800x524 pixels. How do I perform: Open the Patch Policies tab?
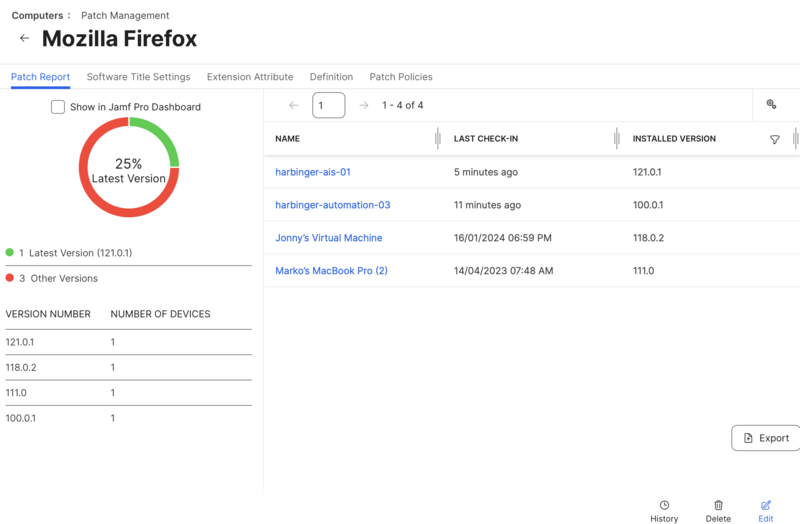tap(401, 77)
